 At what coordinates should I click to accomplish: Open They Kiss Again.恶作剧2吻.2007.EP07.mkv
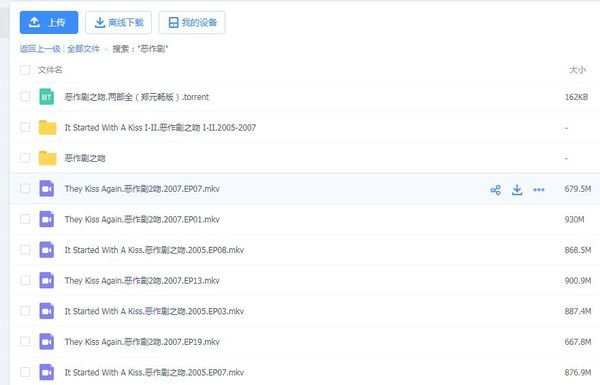(x=142, y=189)
